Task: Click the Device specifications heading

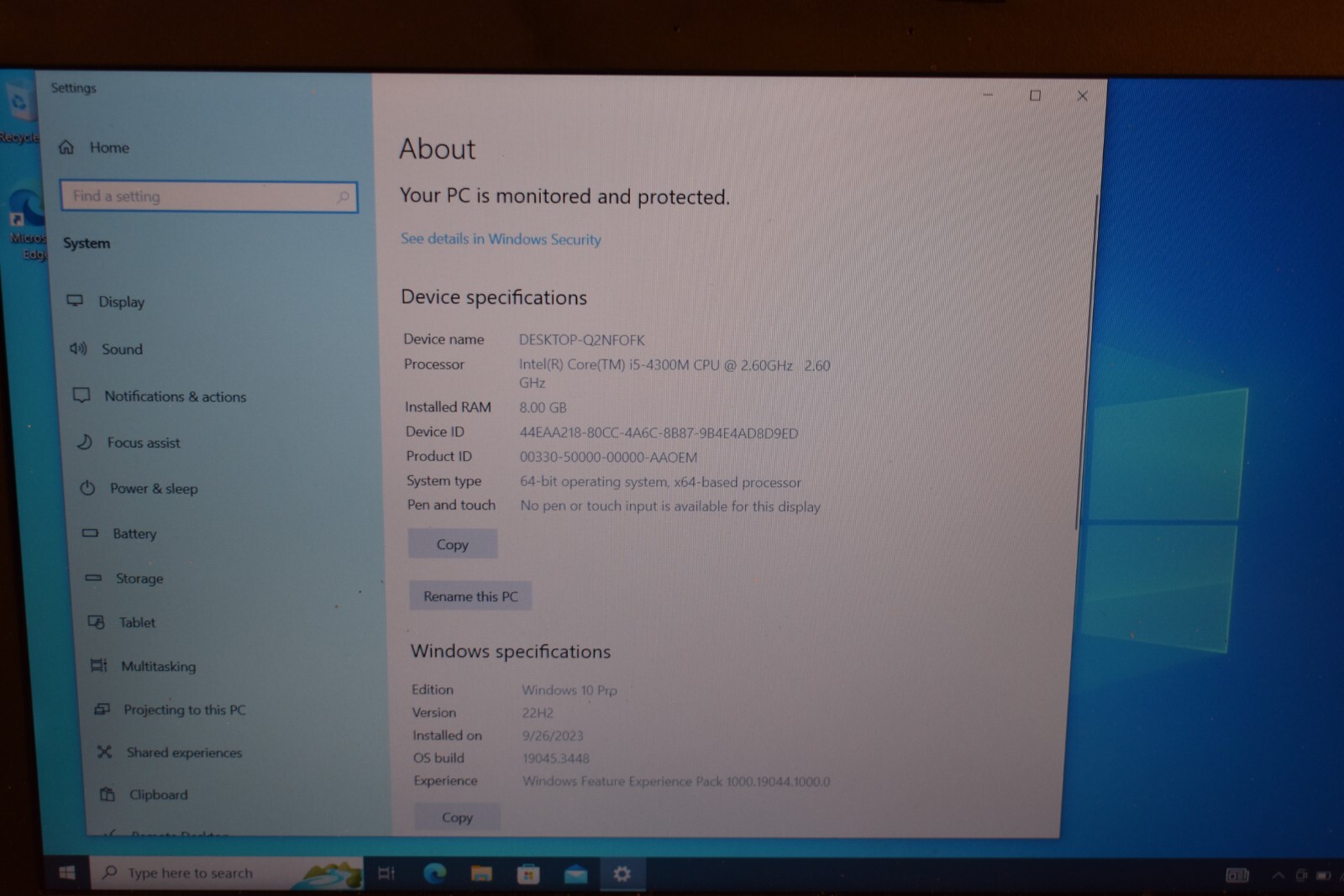Action: [x=494, y=297]
